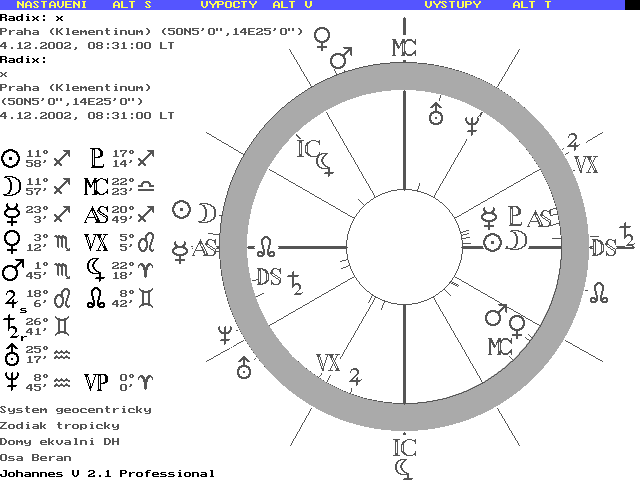Click the empty center circle of the chart
The width and height of the screenshot is (640, 480).
click(403, 246)
